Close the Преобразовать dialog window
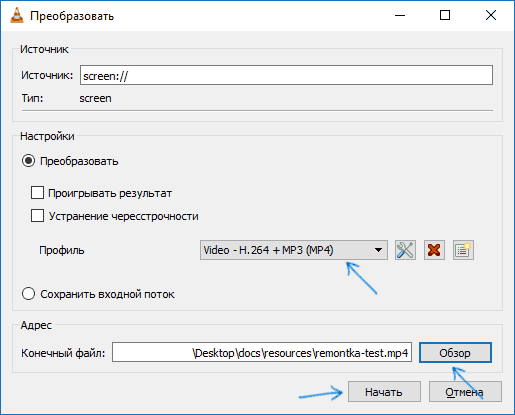Viewport: 515px width, 415px height. [x=491, y=15]
